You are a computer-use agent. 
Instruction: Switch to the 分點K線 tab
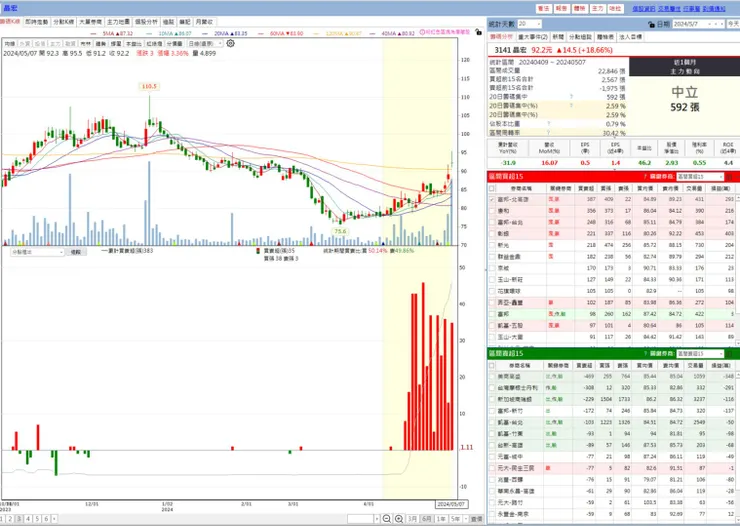coord(63,22)
